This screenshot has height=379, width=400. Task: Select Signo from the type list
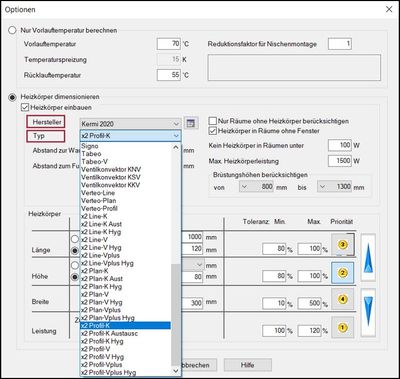click(x=125, y=146)
